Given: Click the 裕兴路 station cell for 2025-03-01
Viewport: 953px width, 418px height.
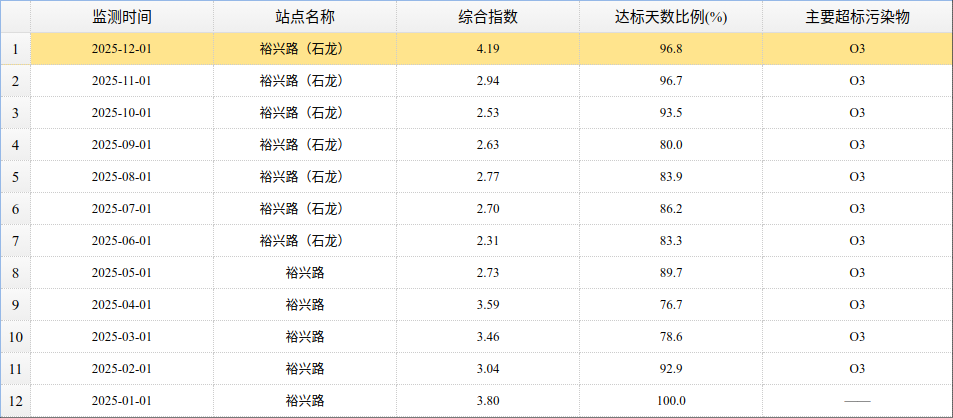Looking at the screenshot, I should [304, 337].
